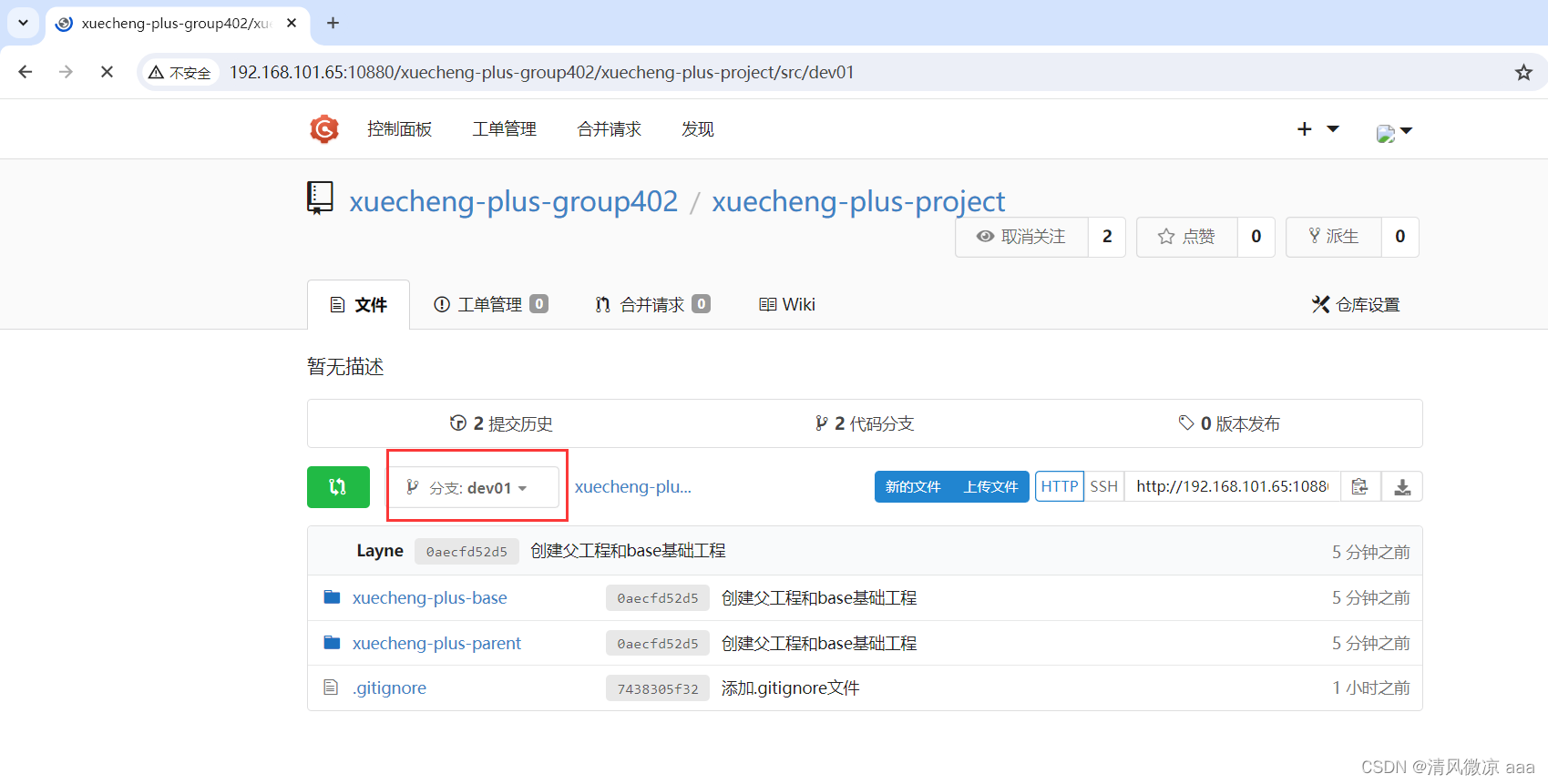Click the browser back arrow
This screenshot has height=784, width=1548.
(x=26, y=72)
